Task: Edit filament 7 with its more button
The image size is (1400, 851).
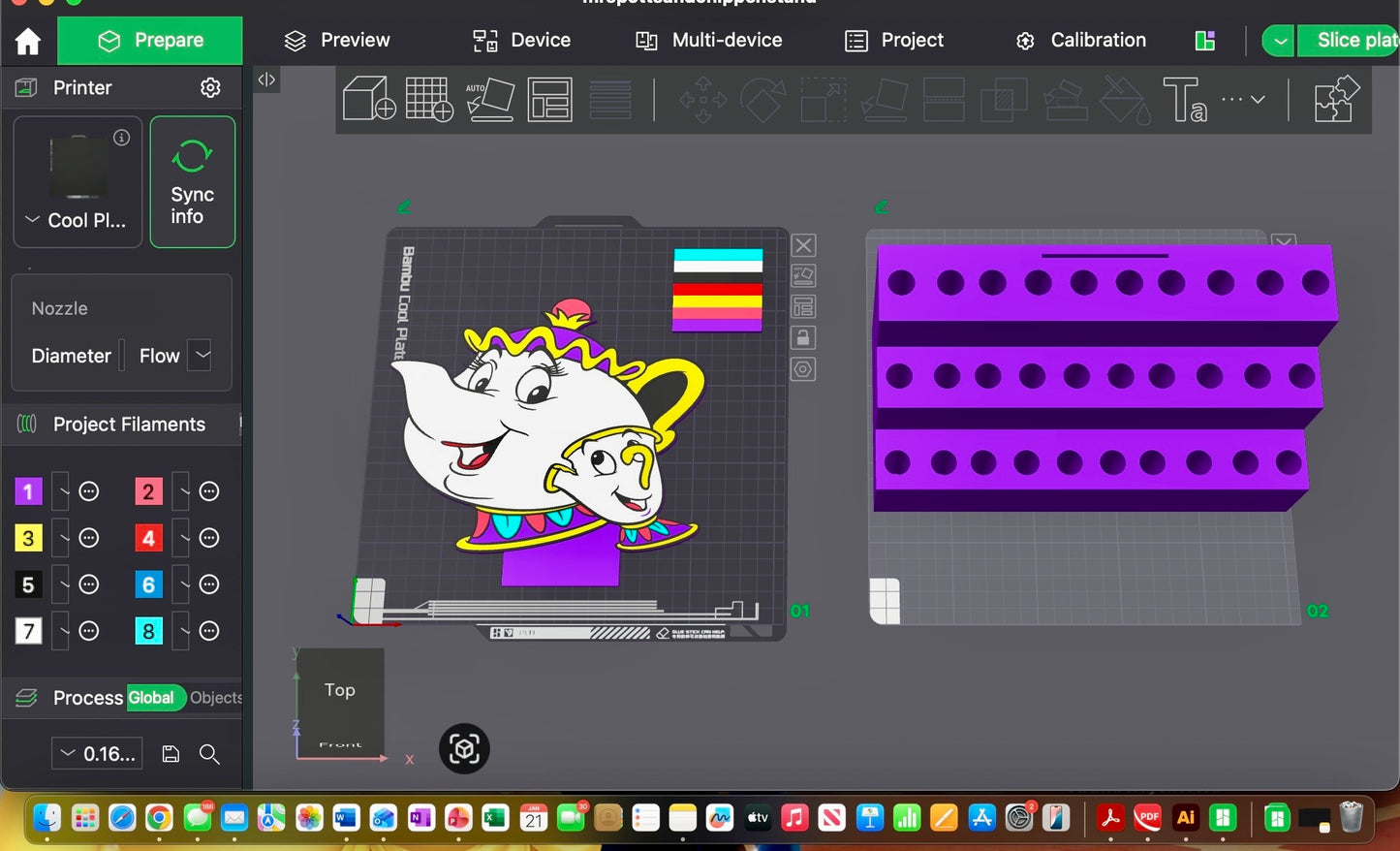Action: [x=89, y=631]
